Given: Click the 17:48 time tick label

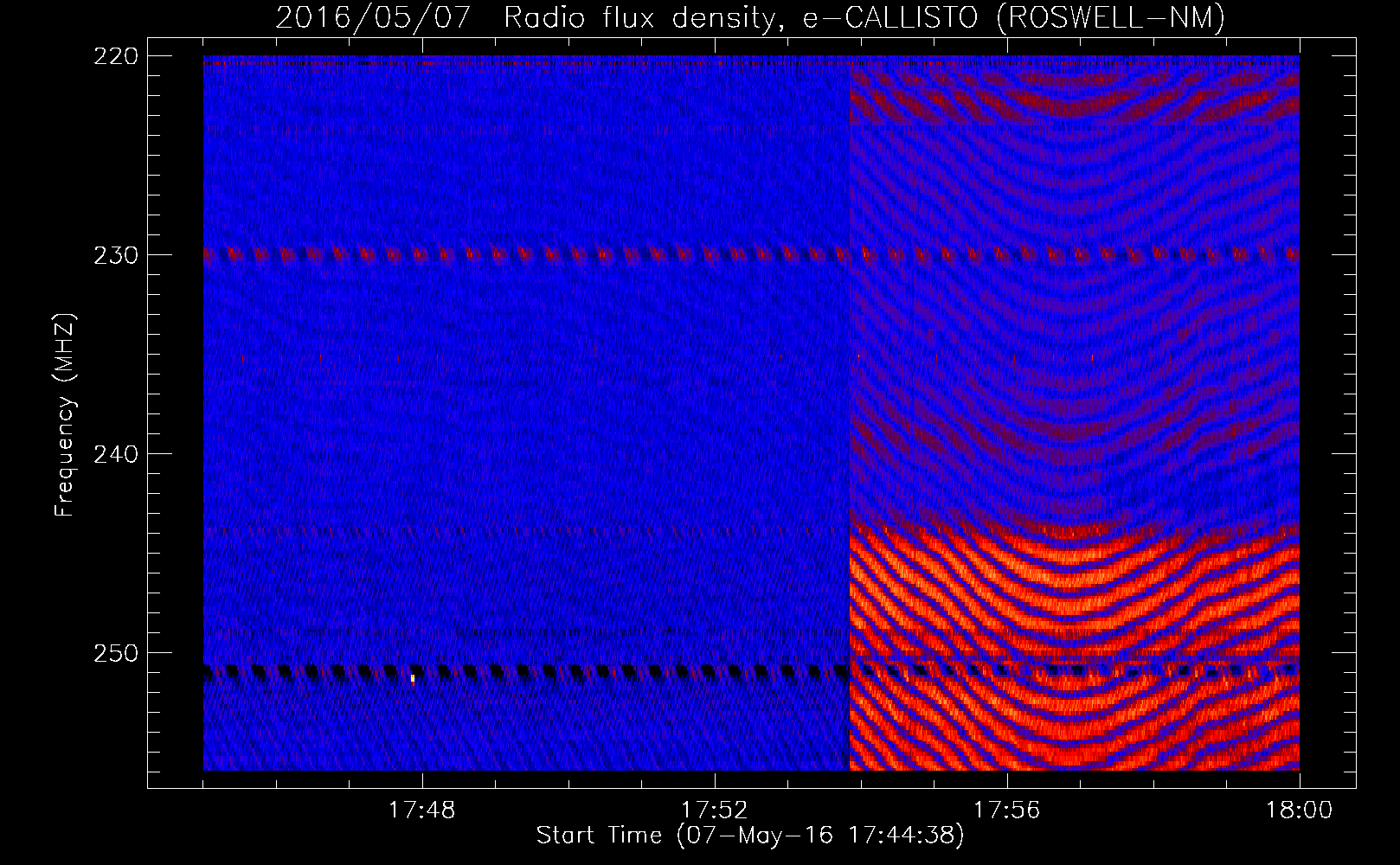Looking at the screenshot, I should [422, 811].
